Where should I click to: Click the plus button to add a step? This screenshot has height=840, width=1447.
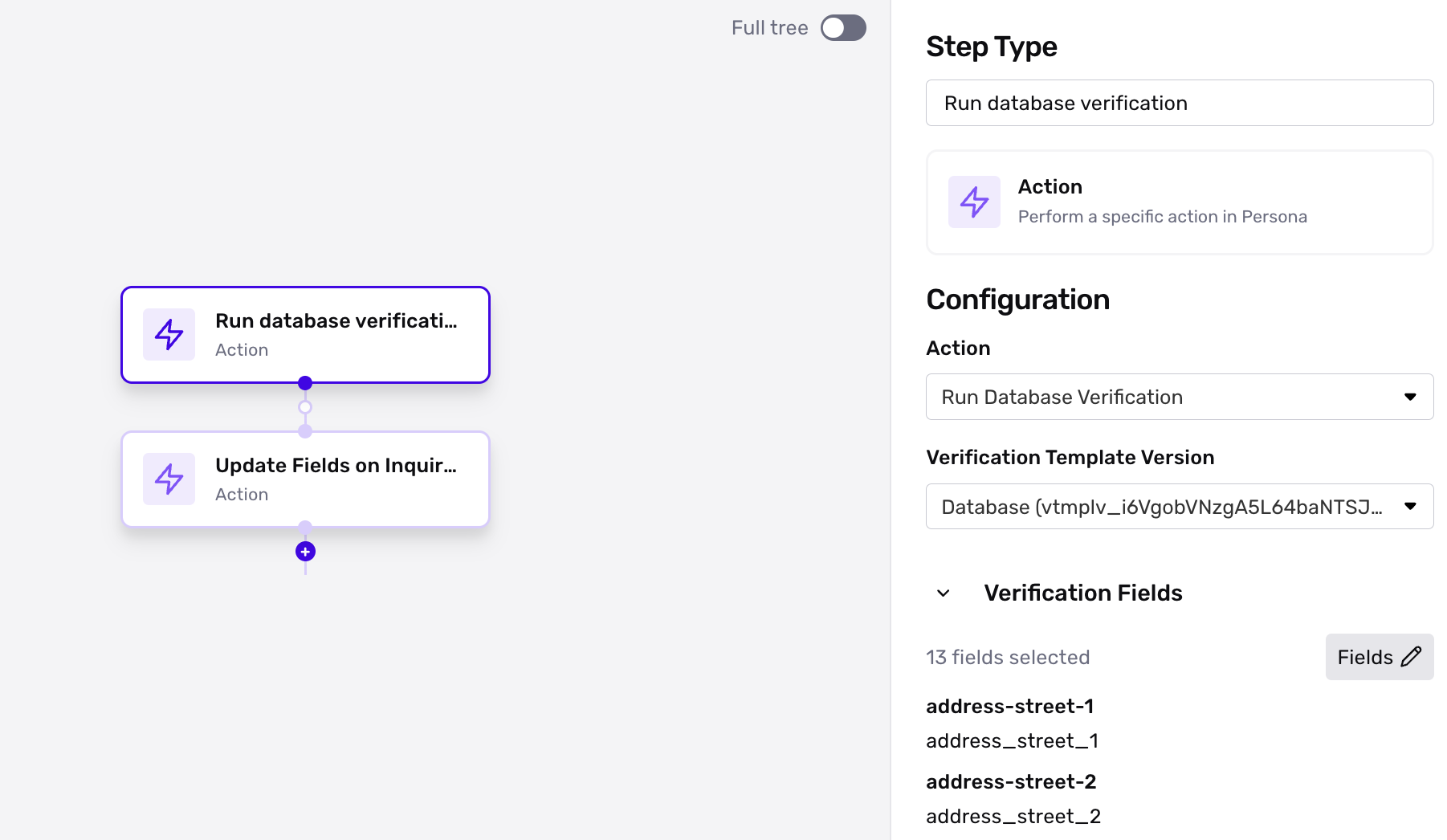point(305,552)
